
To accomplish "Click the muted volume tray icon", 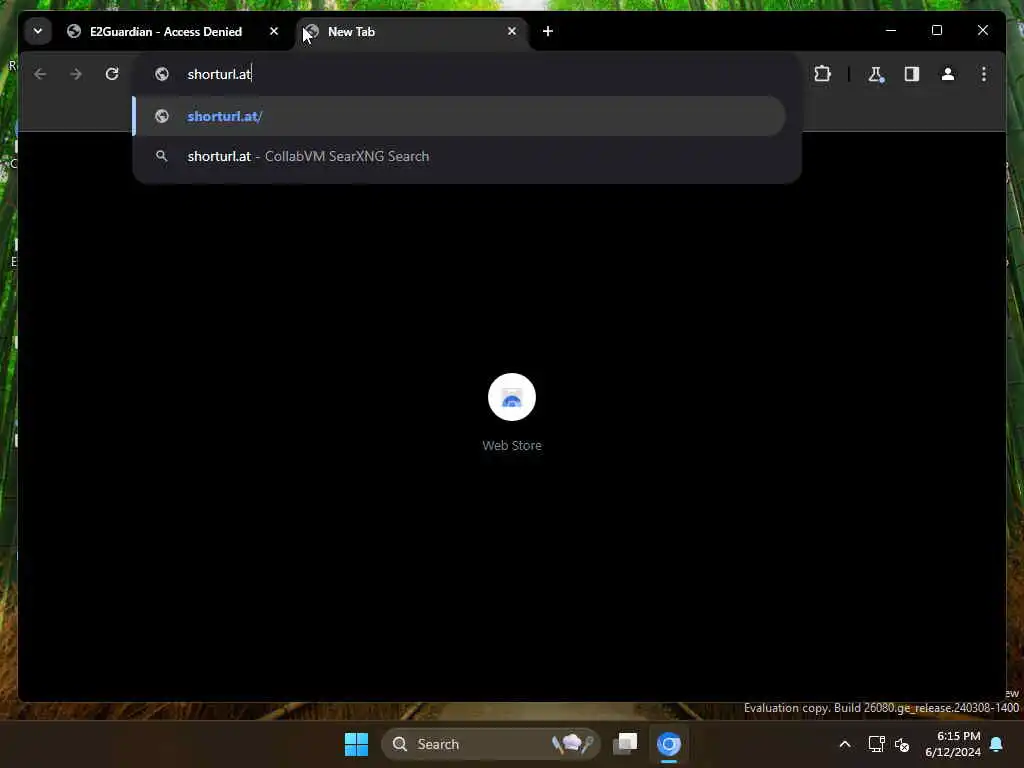I will 902,744.
